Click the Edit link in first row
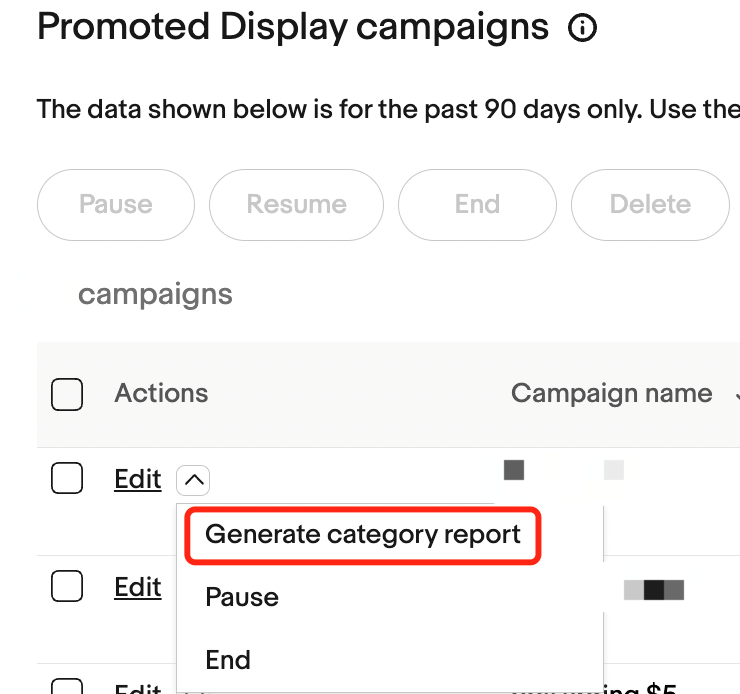Screen dimensions: 740x694 (138, 480)
